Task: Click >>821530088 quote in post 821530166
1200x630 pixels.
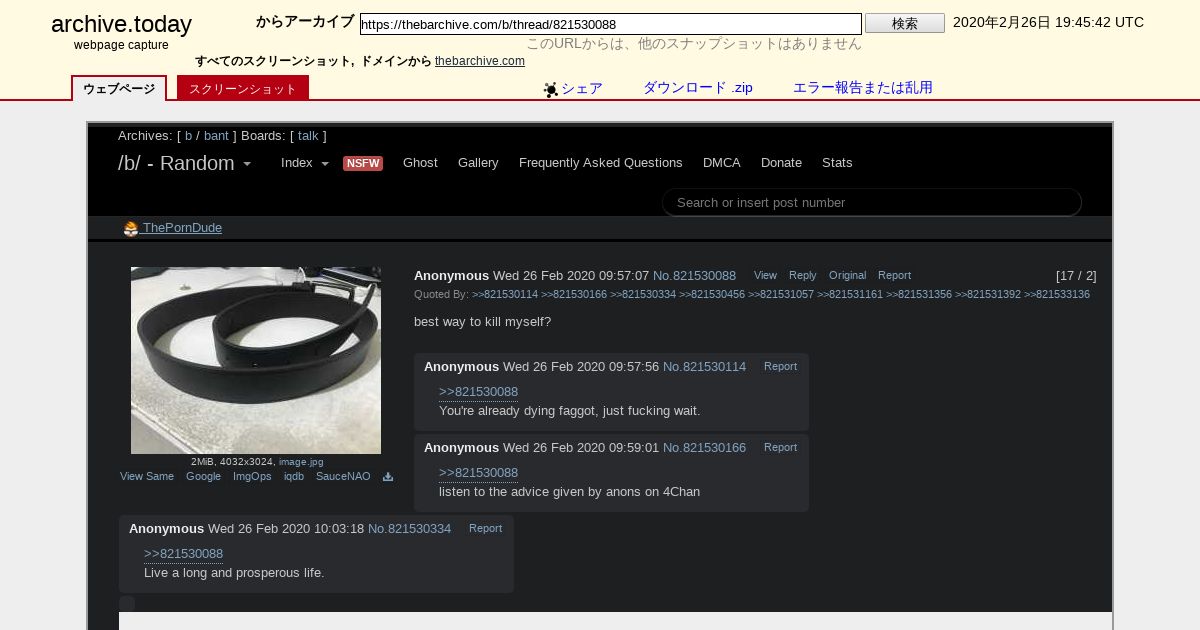Action: 478,473
